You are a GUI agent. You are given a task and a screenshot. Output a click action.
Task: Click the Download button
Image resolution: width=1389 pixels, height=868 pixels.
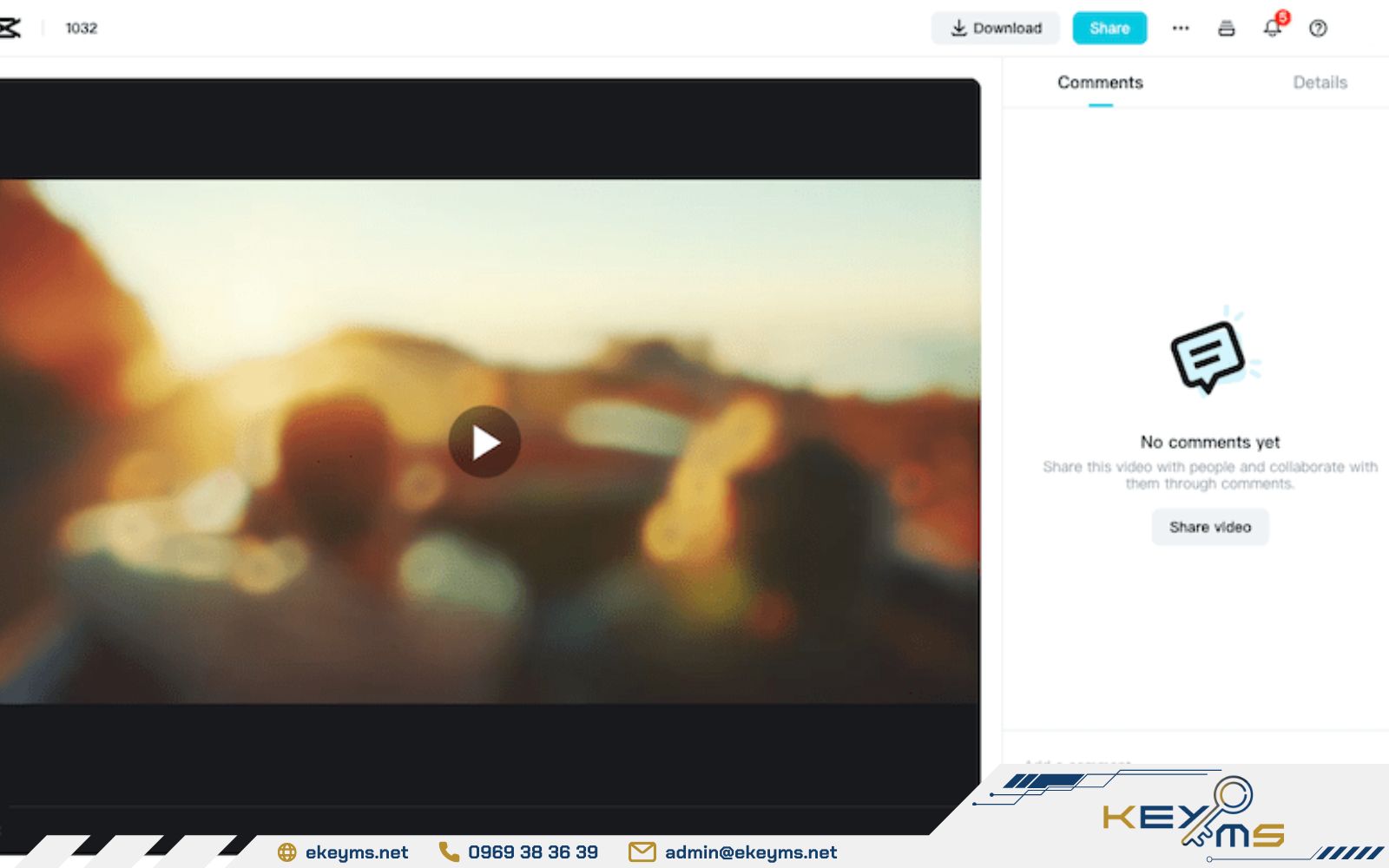tap(996, 28)
